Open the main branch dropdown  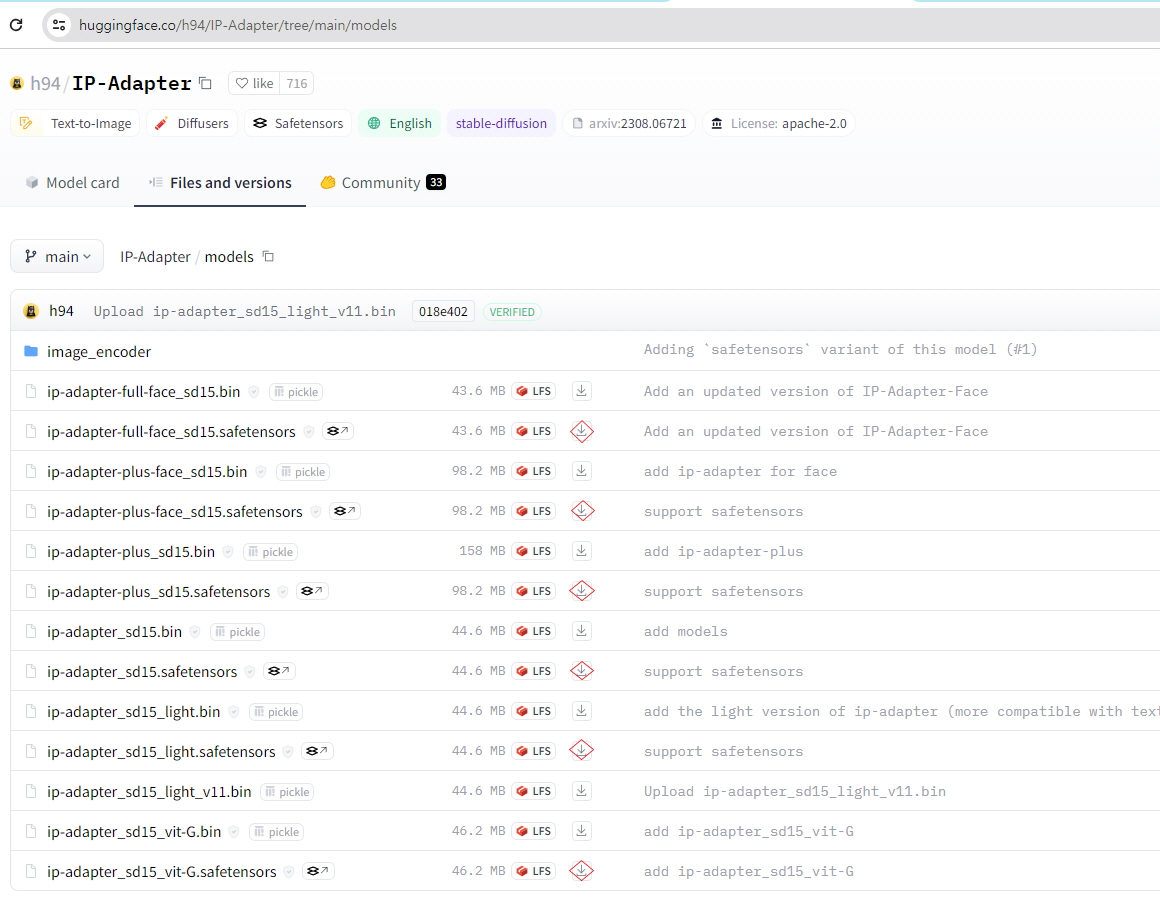57,257
